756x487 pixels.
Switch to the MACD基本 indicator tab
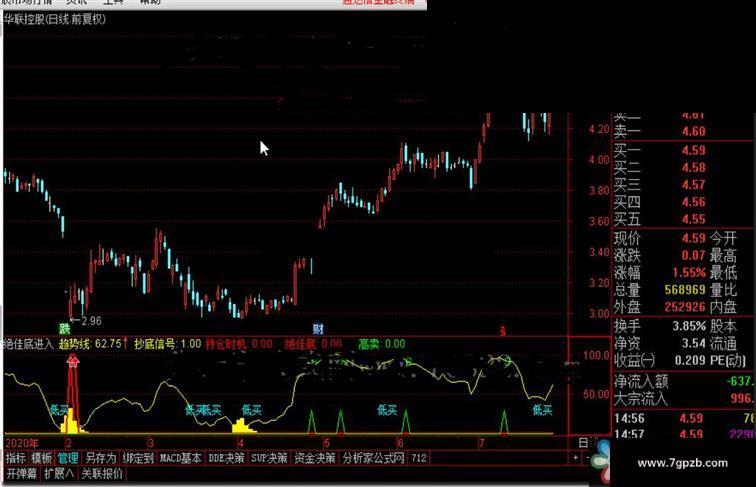tap(180, 458)
